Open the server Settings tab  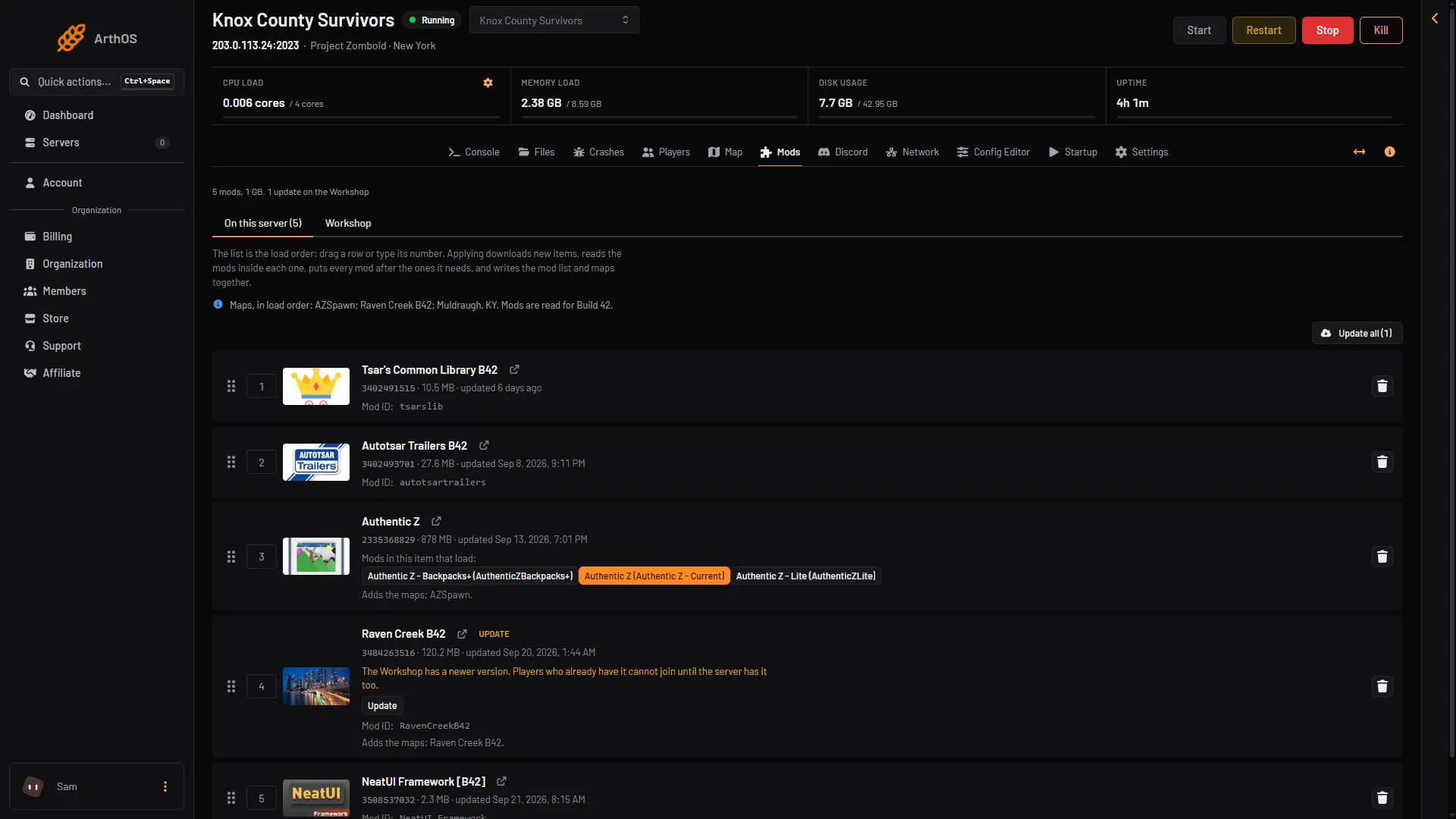tap(1141, 152)
